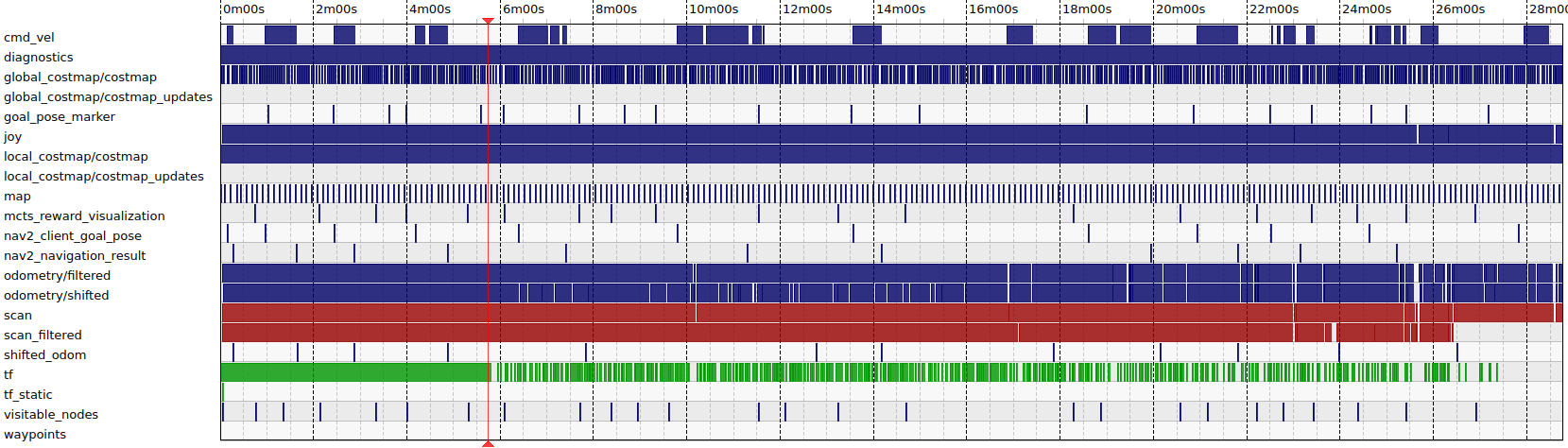Select the global_costmap/costmap_updates topic
The width and height of the screenshot is (1568, 448).
coord(108,97)
